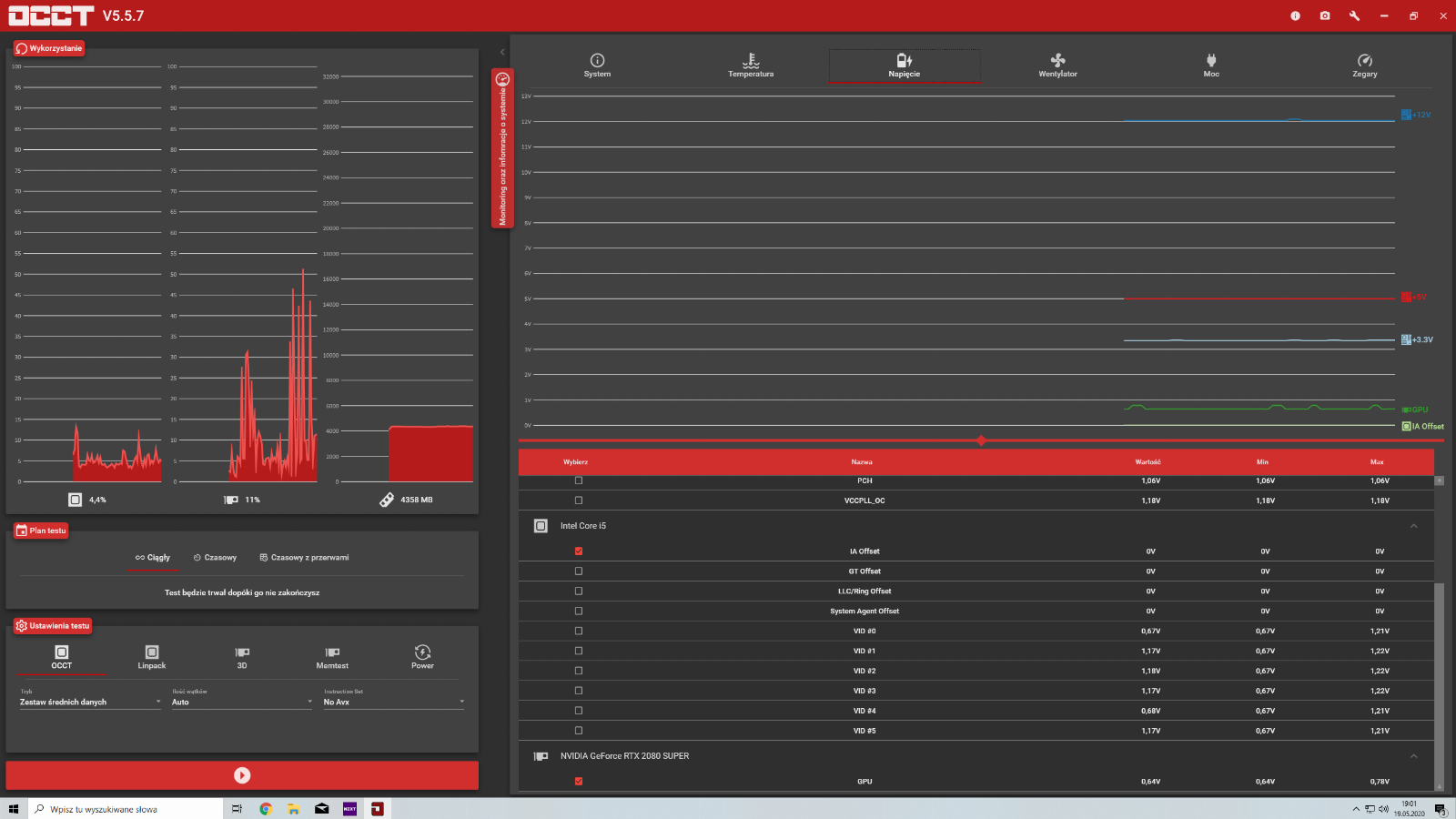Viewport: 1456px width, 819px height.
Task: Click the Wykorzystanie panel label
Action: coord(49,48)
